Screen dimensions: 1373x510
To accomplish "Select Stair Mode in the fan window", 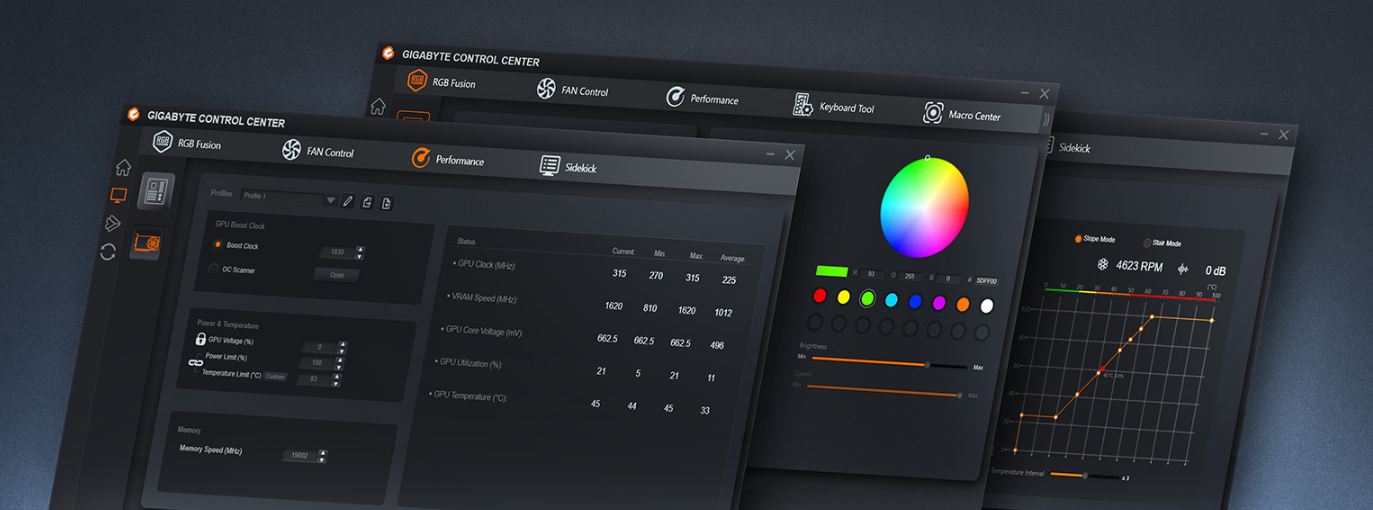I will pos(1148,242).
